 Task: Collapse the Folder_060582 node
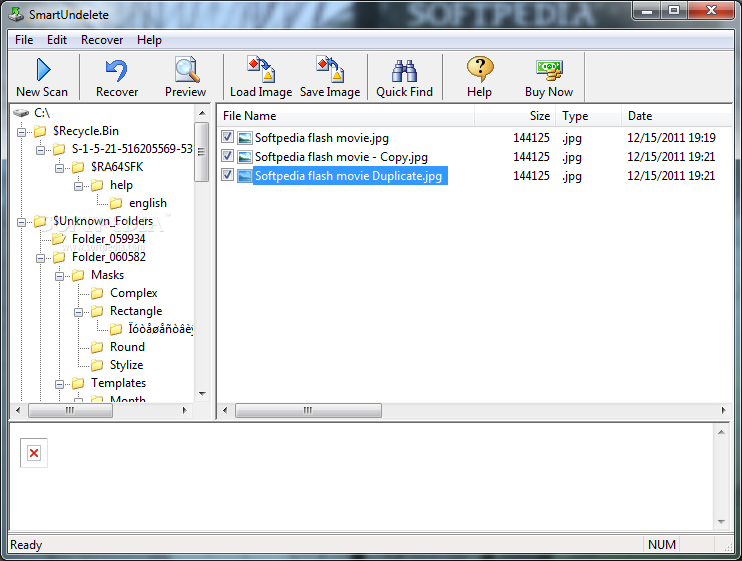click(41, 258)
